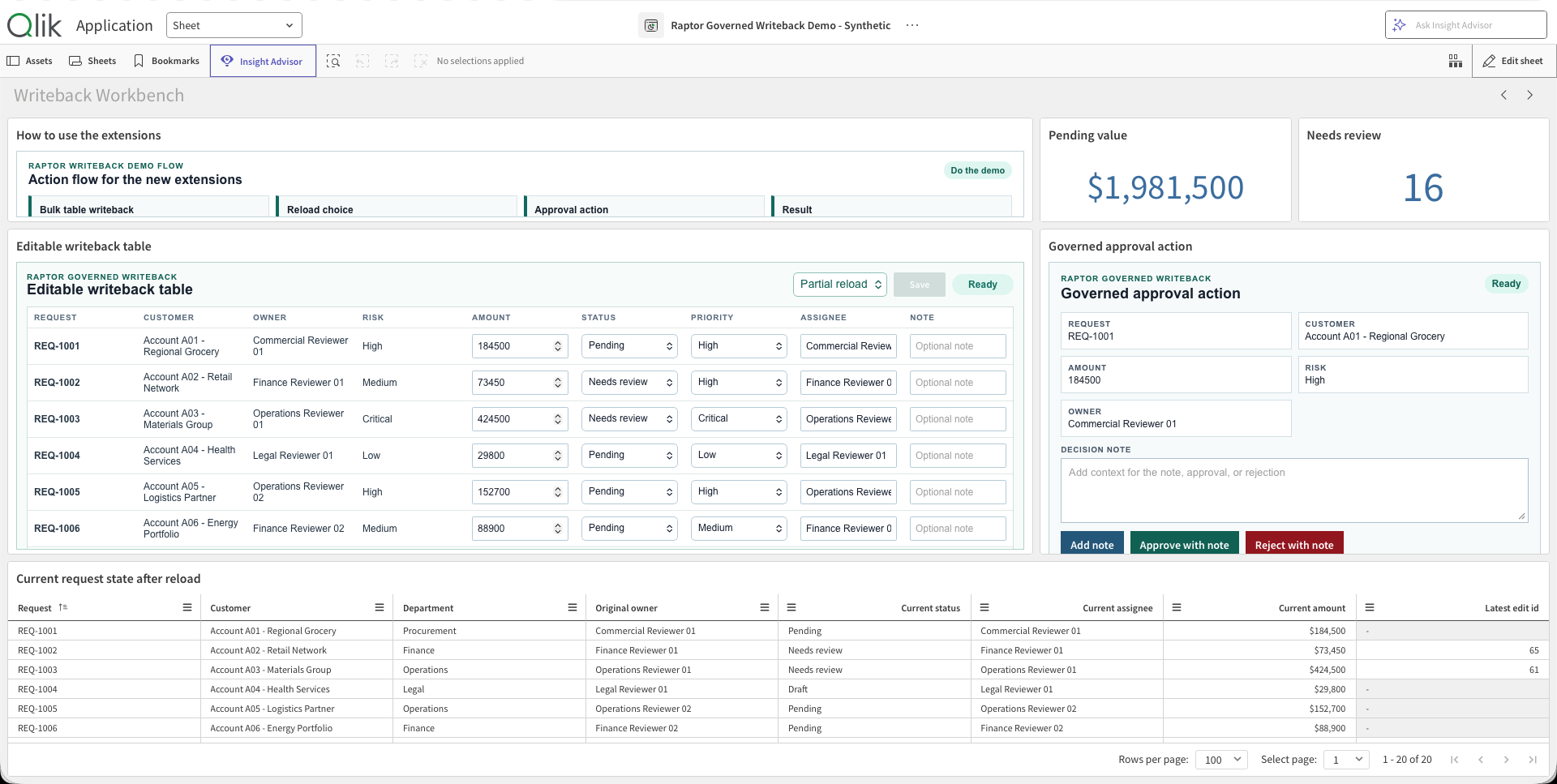The image size is (1557, 784).
Task: Click assignee field for REQ-1002
Action: [x=848, y=383]
